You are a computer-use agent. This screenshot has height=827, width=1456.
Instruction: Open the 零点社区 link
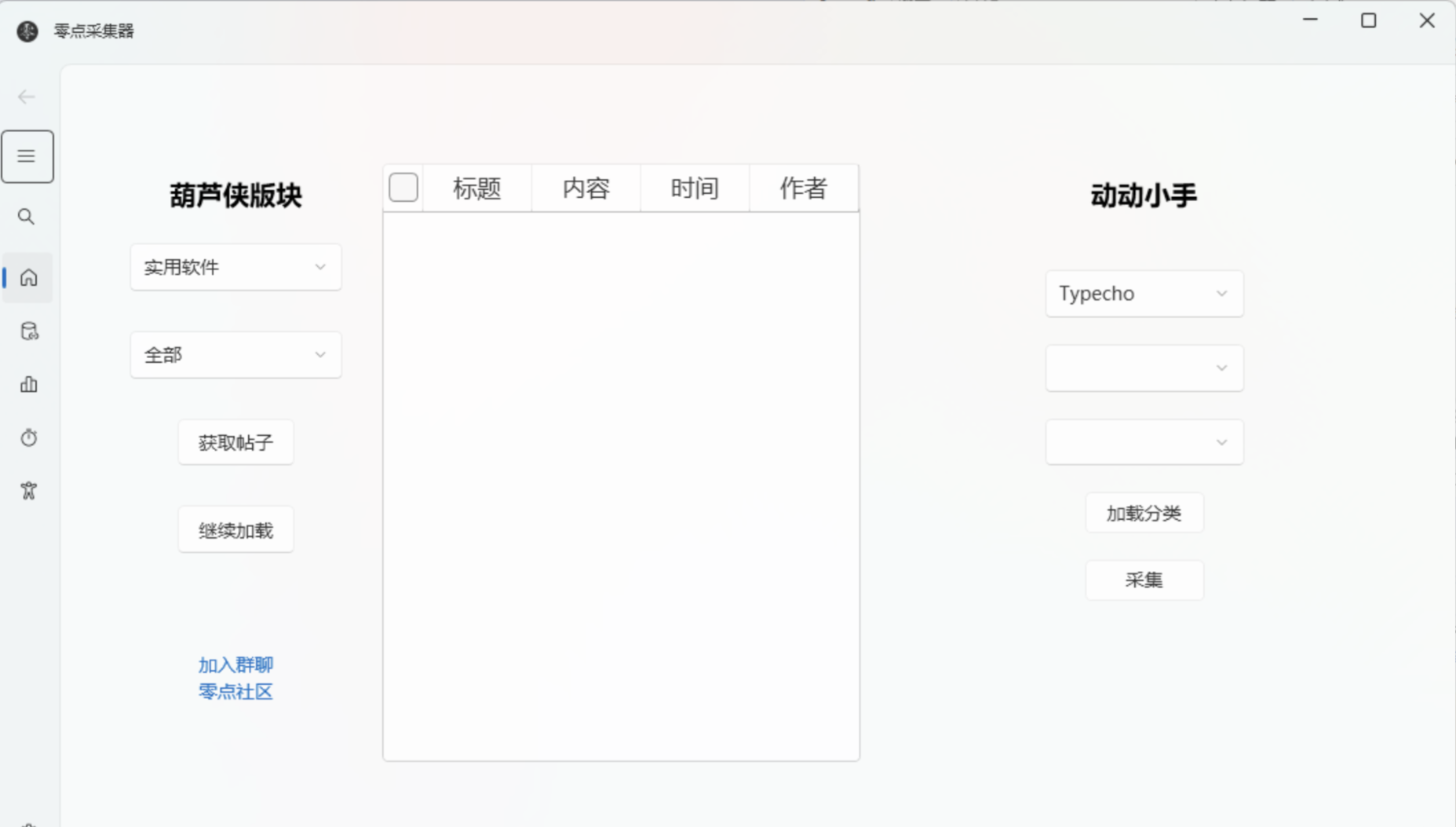(x=235, y=692)
